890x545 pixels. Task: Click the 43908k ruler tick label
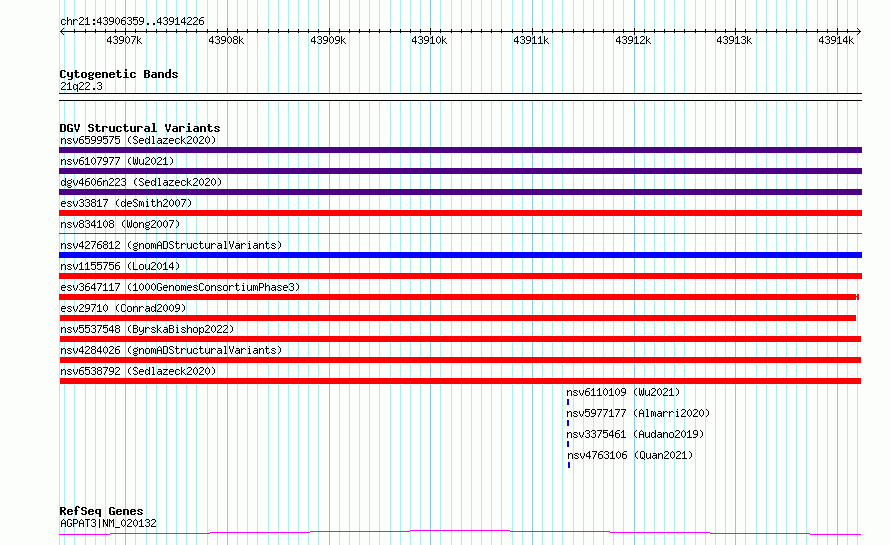click(x=226, y=40)
